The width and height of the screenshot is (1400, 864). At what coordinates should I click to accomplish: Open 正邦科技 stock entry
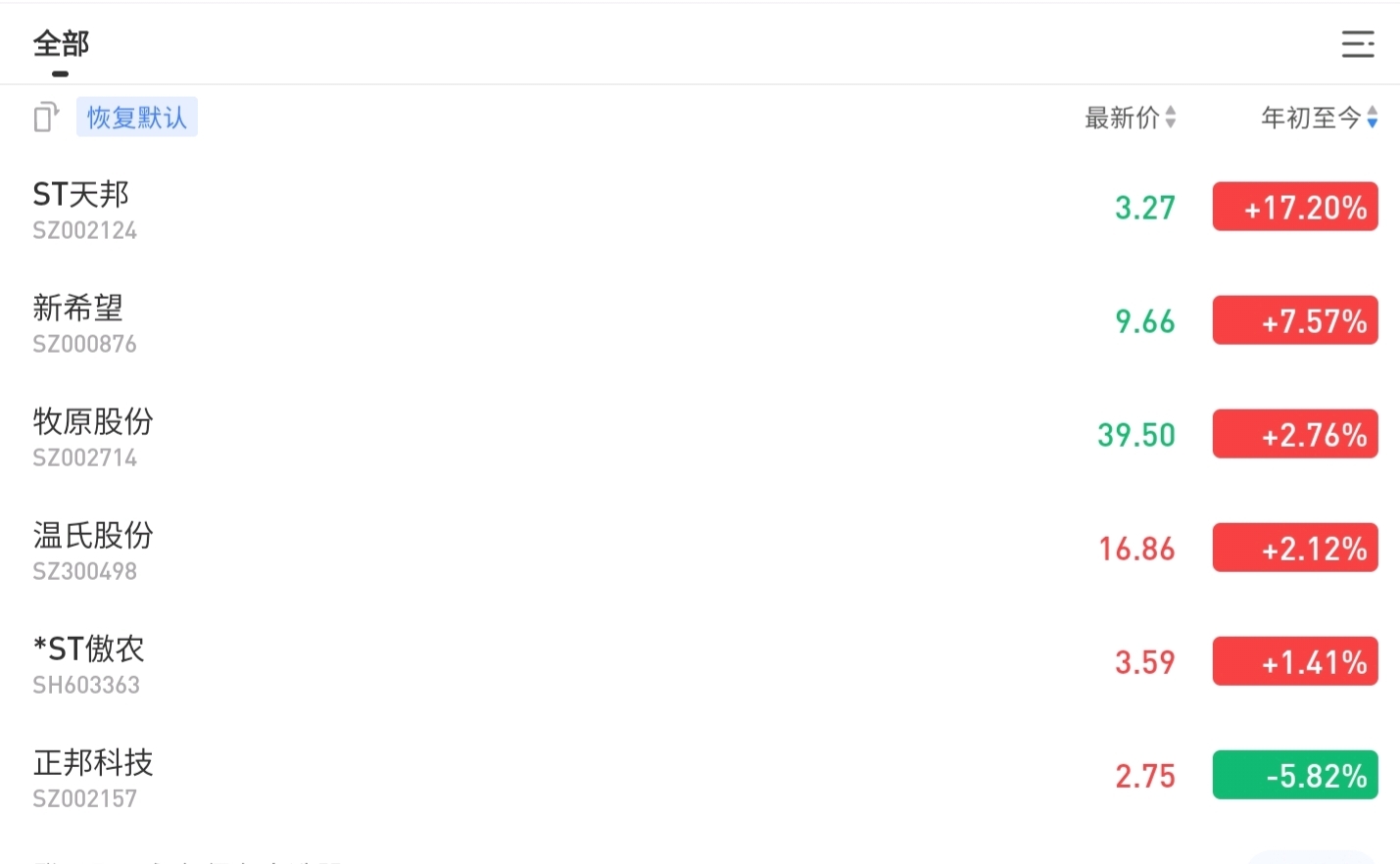pyautogui.click(x=700, y=776)
